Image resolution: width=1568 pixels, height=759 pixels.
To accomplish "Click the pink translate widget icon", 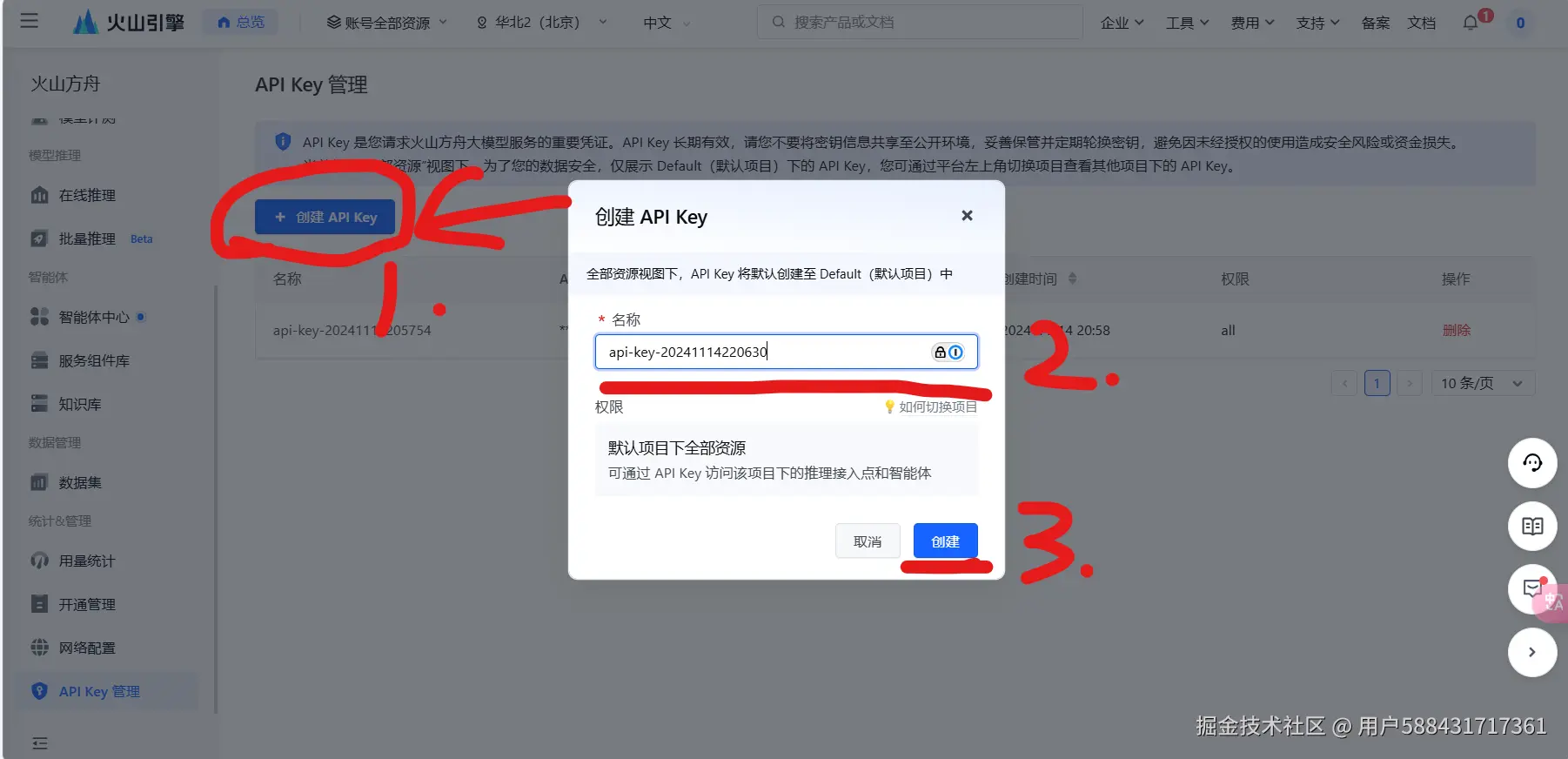I will click(1552, 602).
